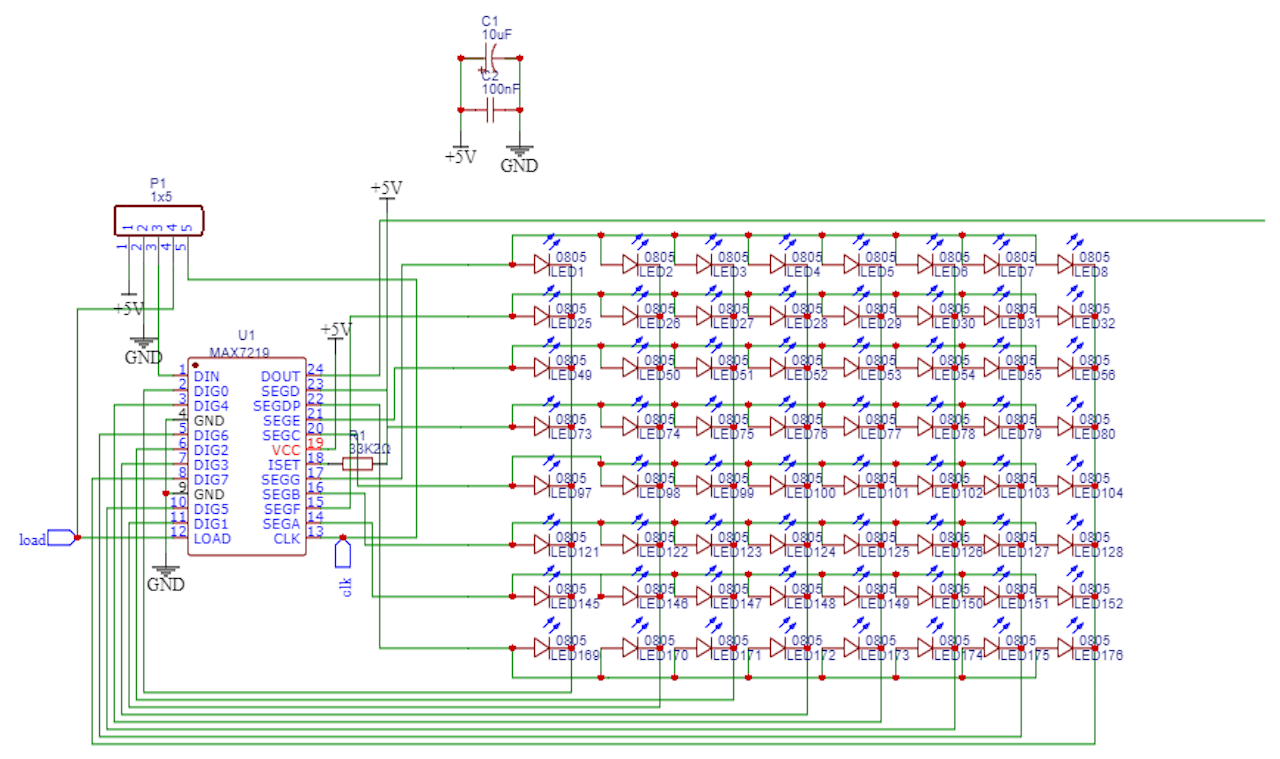The height and width of the screenshot is (759, 1280).
Task: Select the VCC pin label on U1
Action: pyautogui.click(x=286, y=450)
